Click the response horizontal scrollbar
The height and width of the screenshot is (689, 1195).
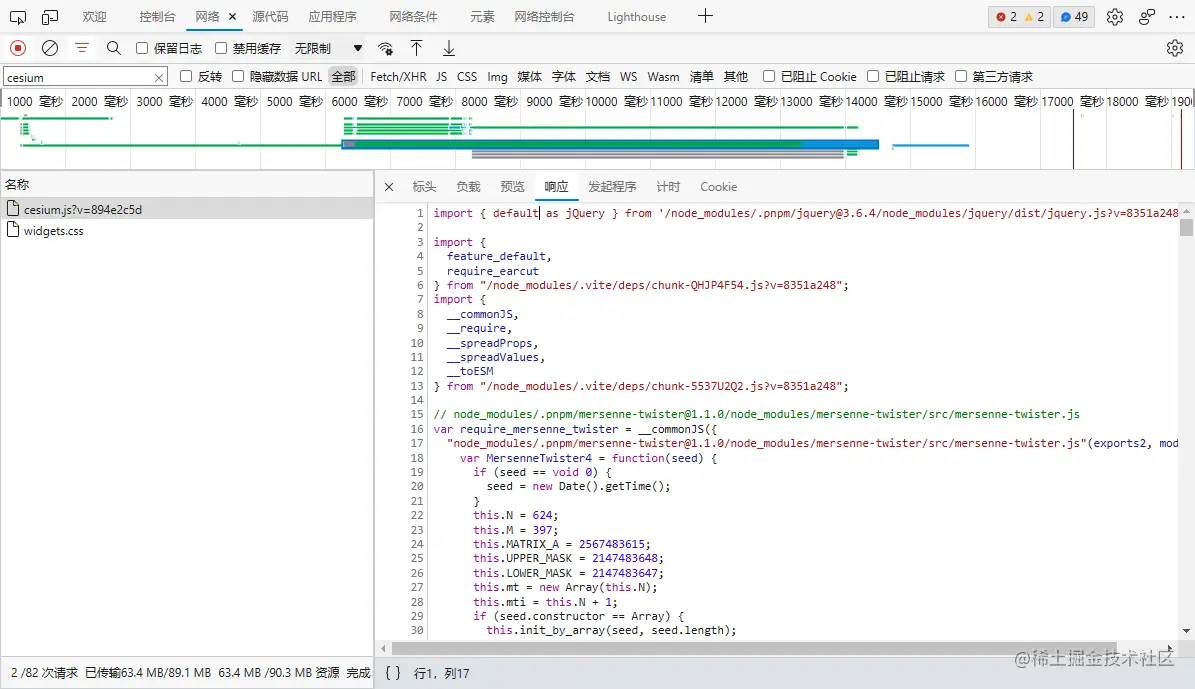point(754,649)
